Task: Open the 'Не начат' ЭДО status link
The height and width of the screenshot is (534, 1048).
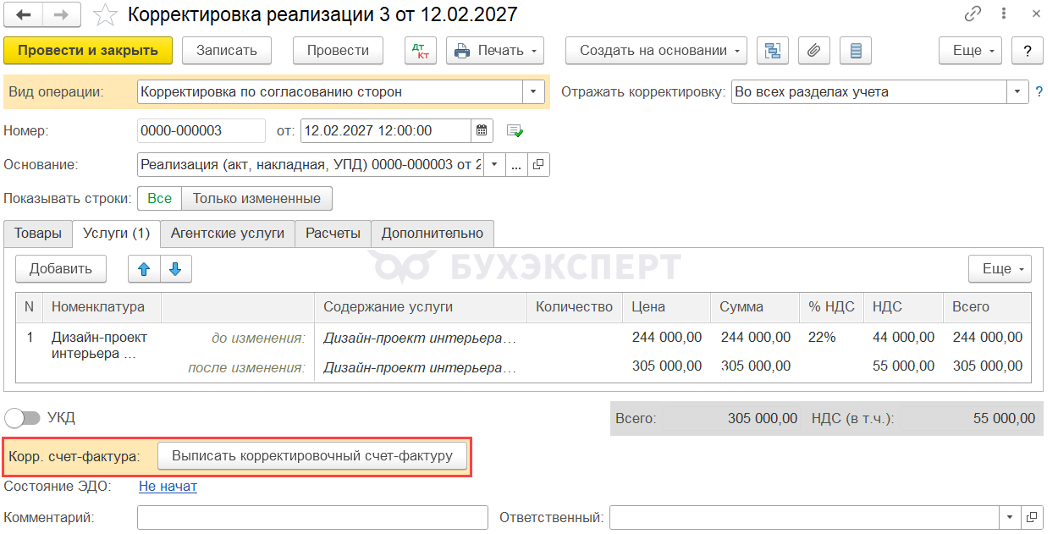Action: (x=168, y=487)
